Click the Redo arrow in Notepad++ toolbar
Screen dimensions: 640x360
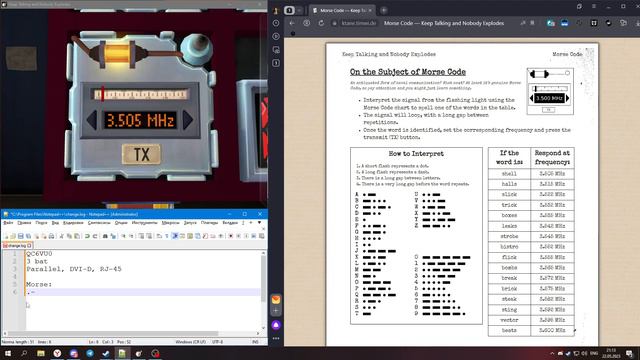[x=95, y=236]
